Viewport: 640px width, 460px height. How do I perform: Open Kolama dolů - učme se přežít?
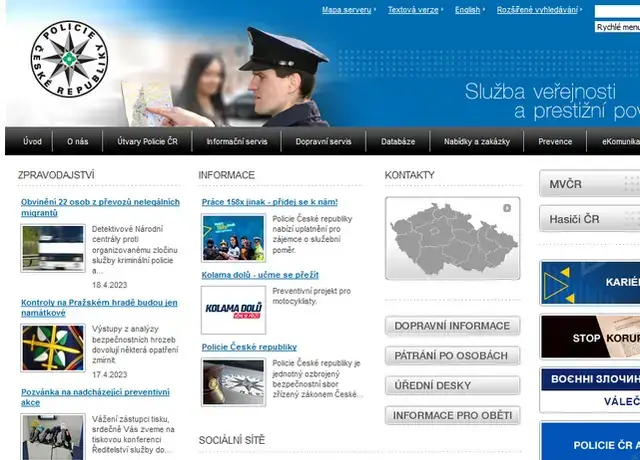[x=260, y=275]
